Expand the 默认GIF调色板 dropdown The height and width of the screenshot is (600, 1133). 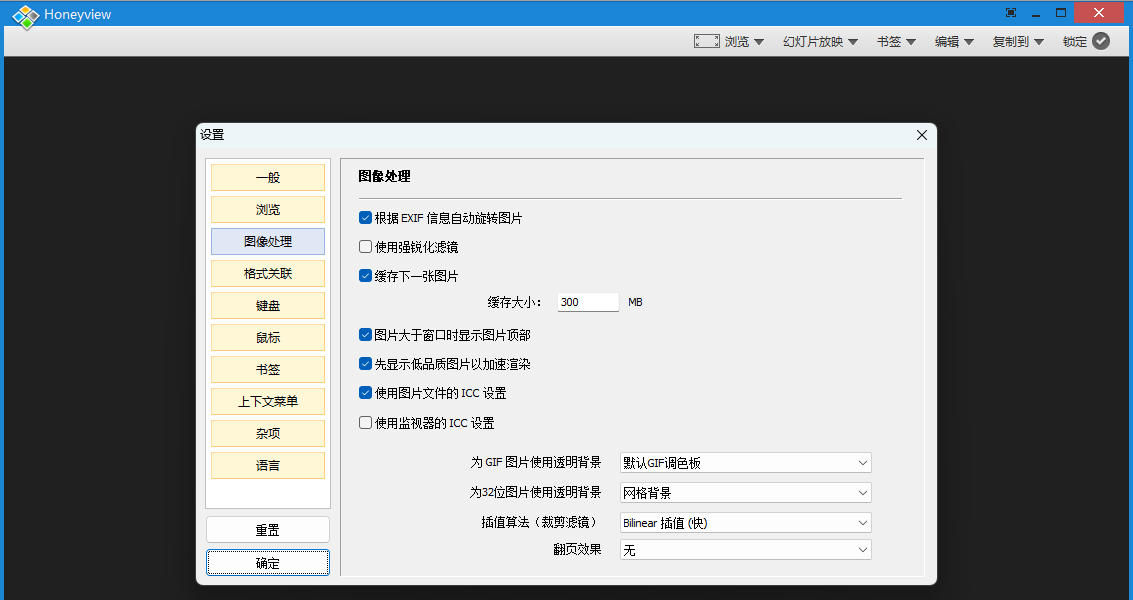tap(745, 462)
